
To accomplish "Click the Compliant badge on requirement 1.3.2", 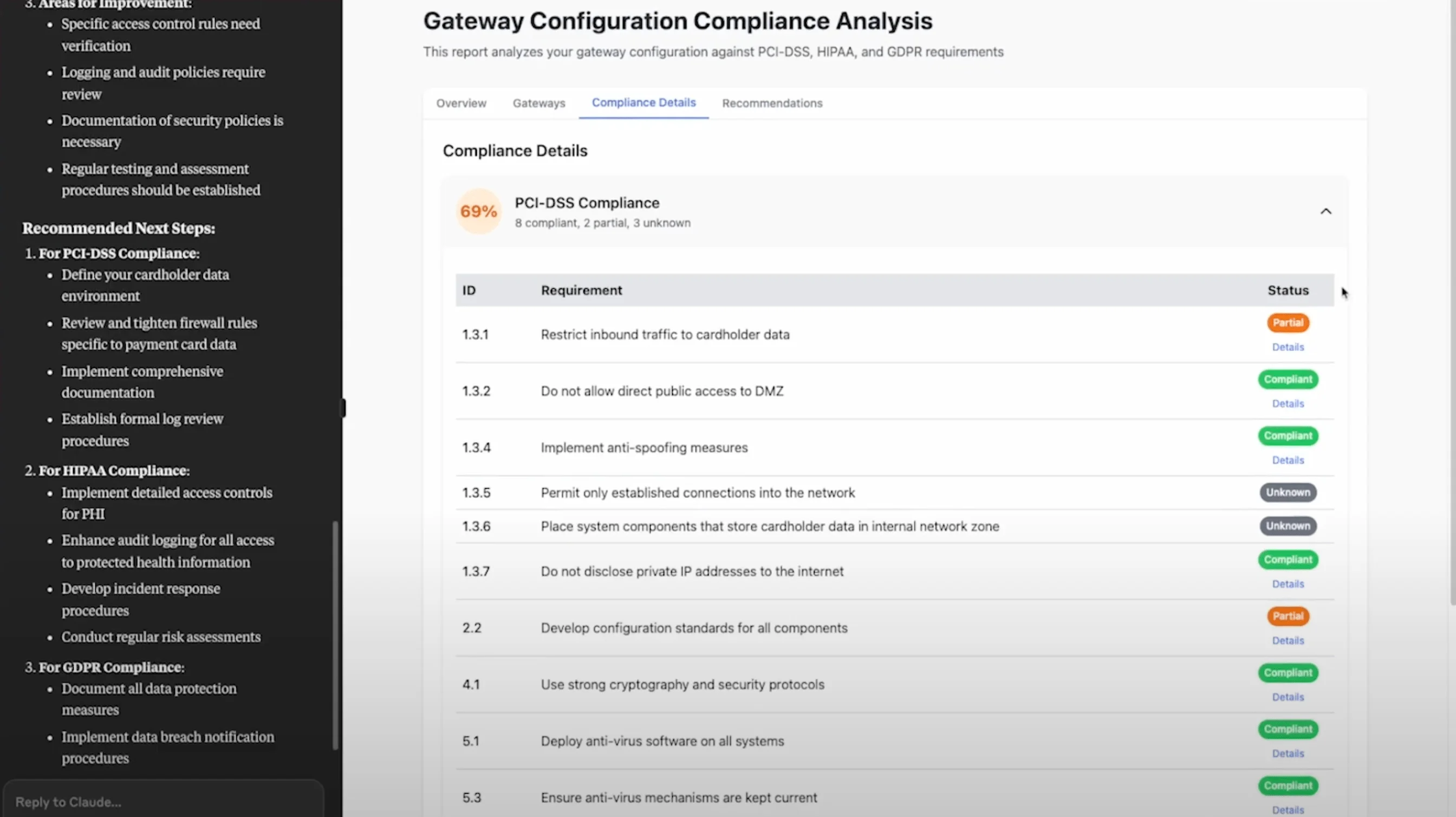I will [x=1288, y=379].
